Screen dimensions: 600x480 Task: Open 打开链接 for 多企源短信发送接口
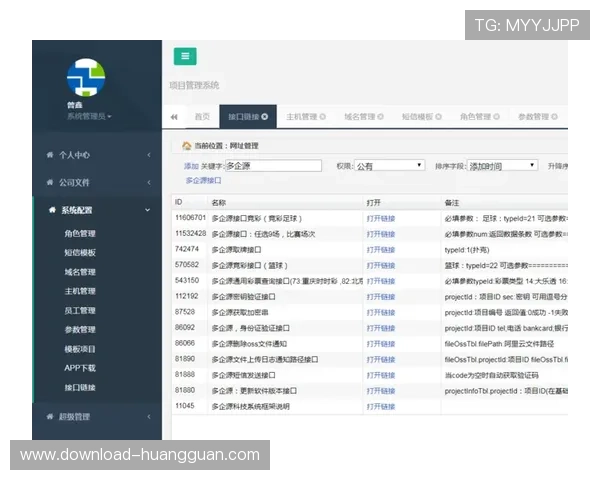pyautogui.click(x=381, y=376)
